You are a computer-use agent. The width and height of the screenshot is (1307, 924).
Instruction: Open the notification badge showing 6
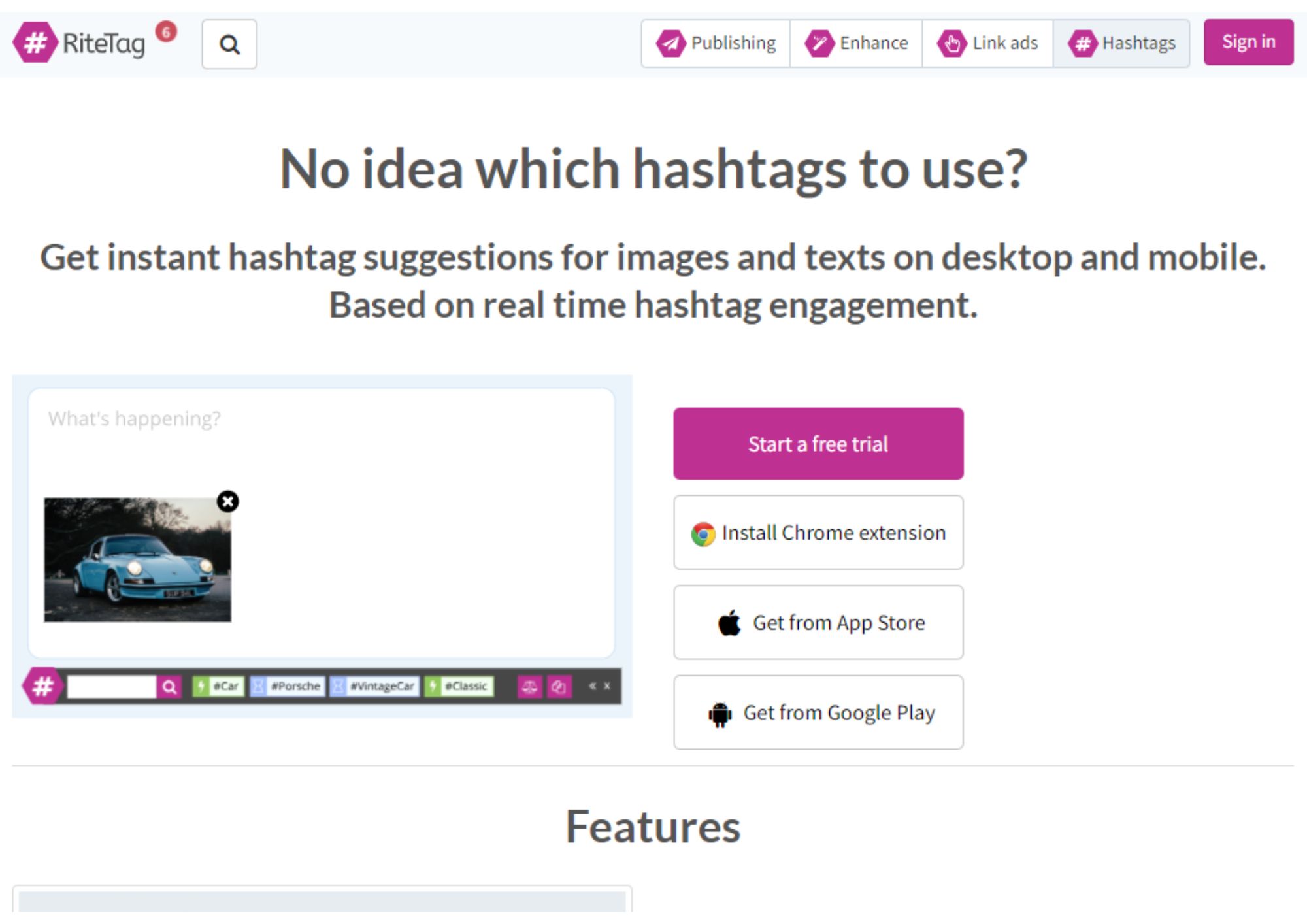pos(166,31)
